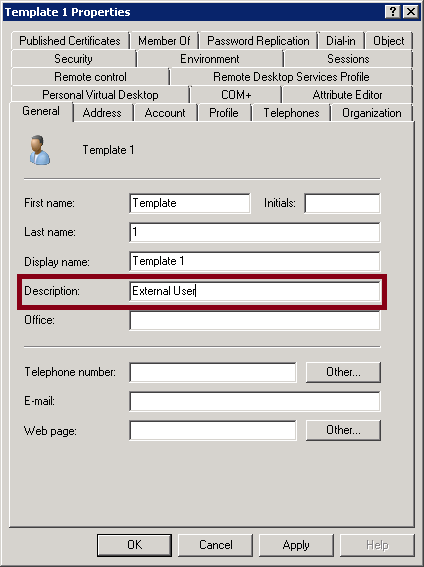Screen dimensions: 424x567
Task: Select the Dial-in tab
Action: [x=341, y=41]
